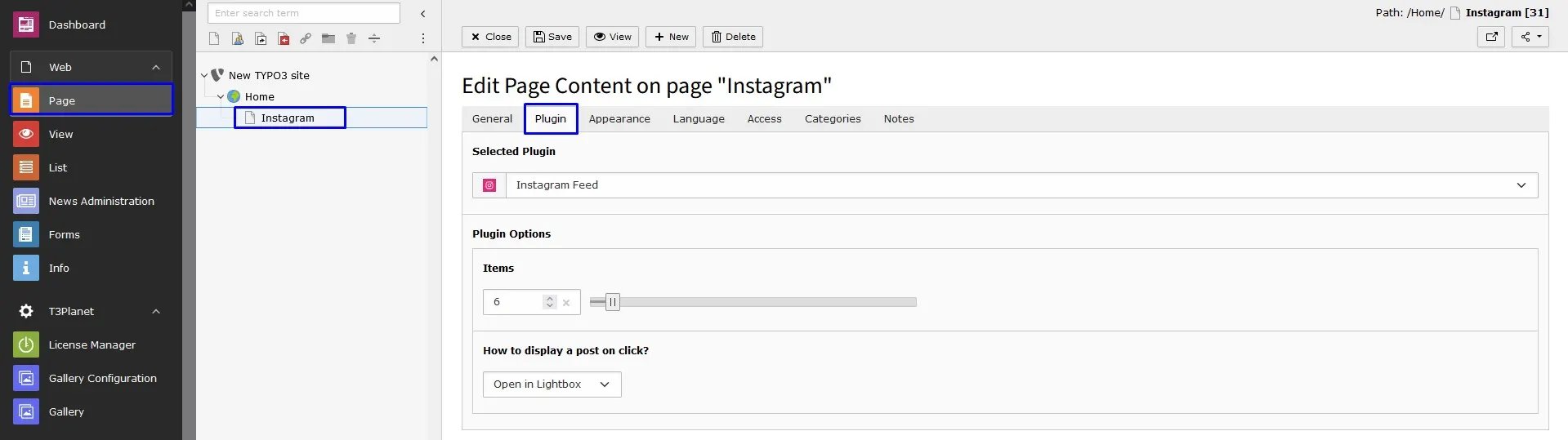
Task: Select the Instagram page in tree
Action: pos(288,118)
